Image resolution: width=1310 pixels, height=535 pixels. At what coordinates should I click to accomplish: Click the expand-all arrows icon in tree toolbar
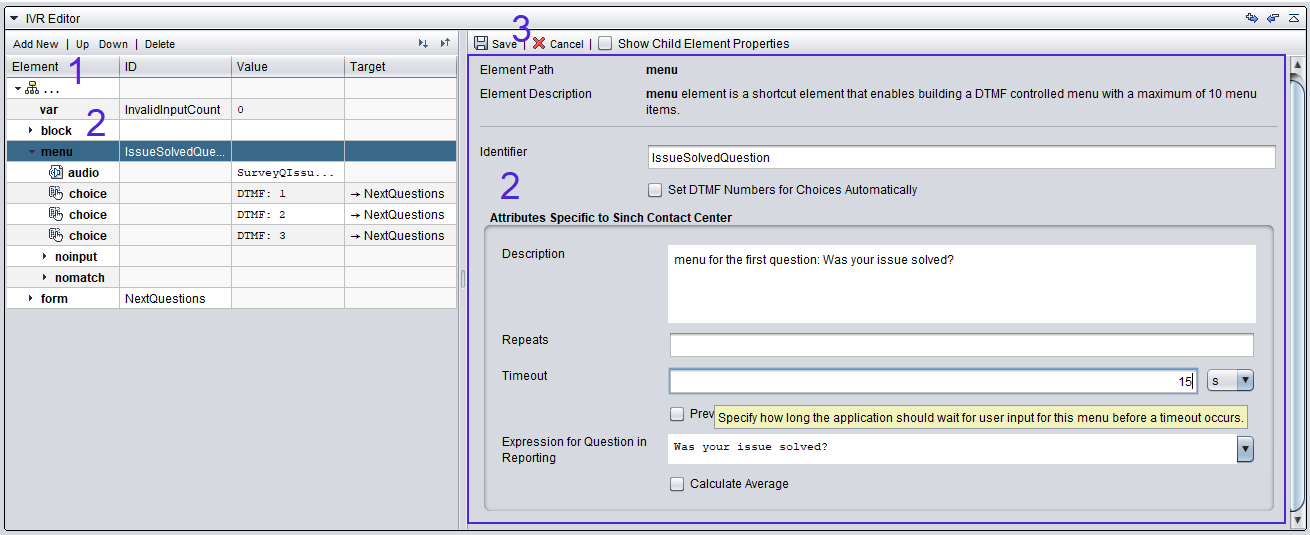coord(423,44)
